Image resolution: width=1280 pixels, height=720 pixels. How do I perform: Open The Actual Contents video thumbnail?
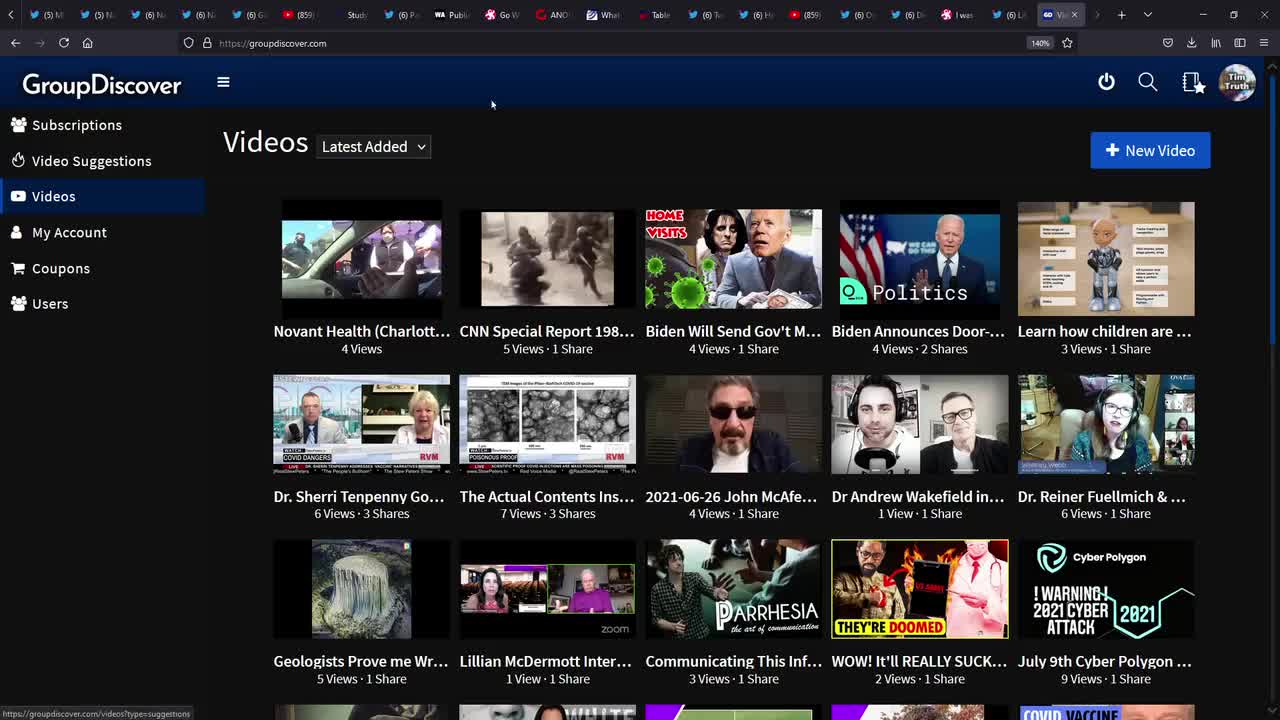(x=547, y=424)
